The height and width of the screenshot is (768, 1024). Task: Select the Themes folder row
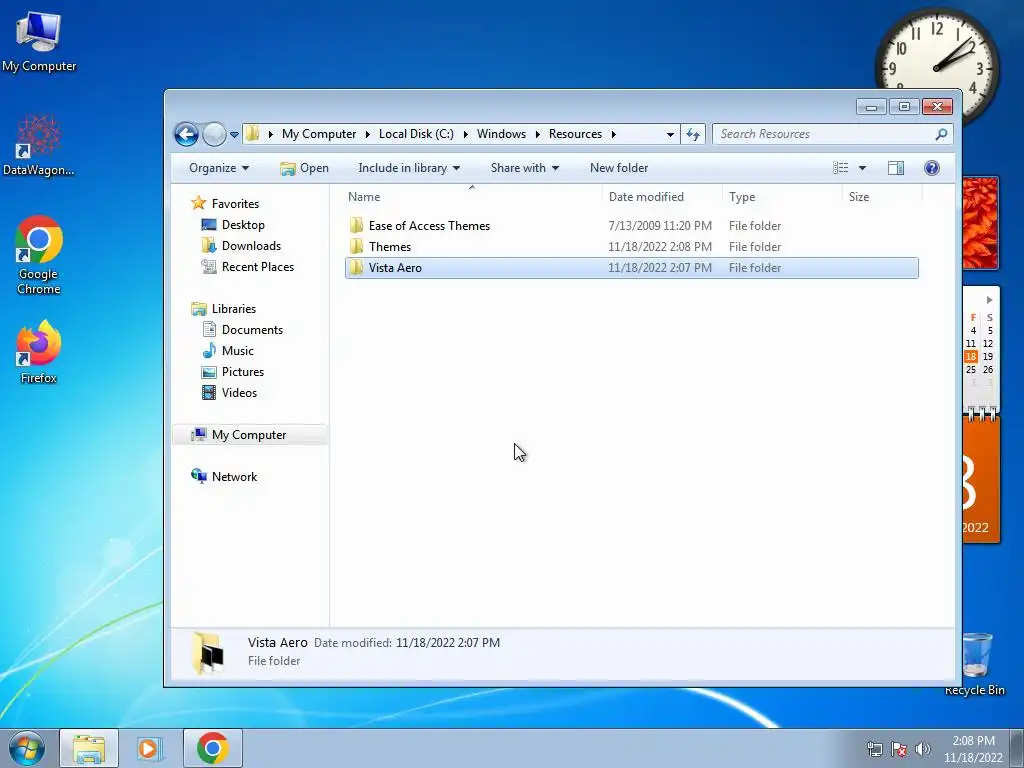[x=632, y=246]
